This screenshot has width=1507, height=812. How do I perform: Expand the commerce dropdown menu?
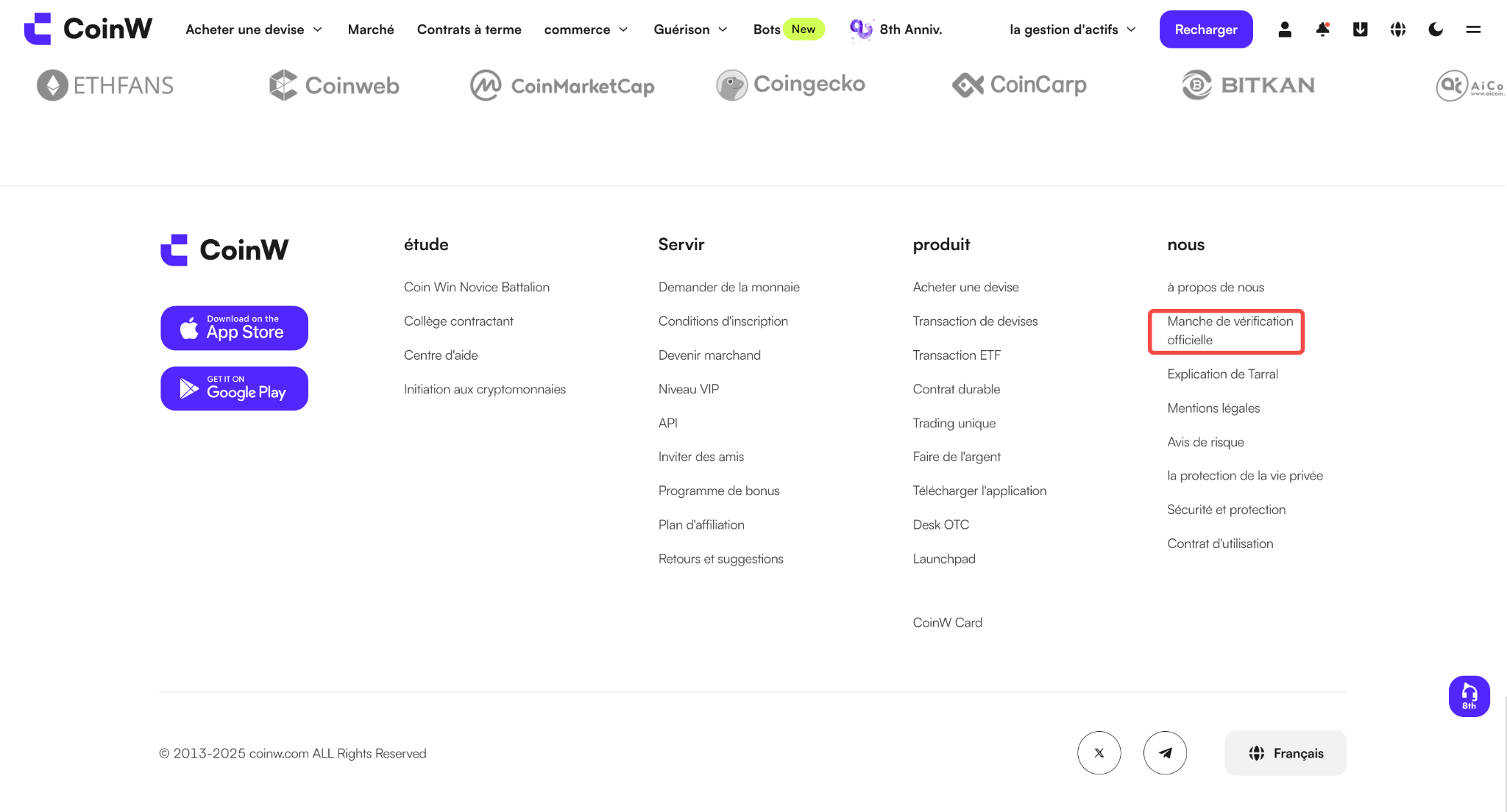(x=586, y=29)
